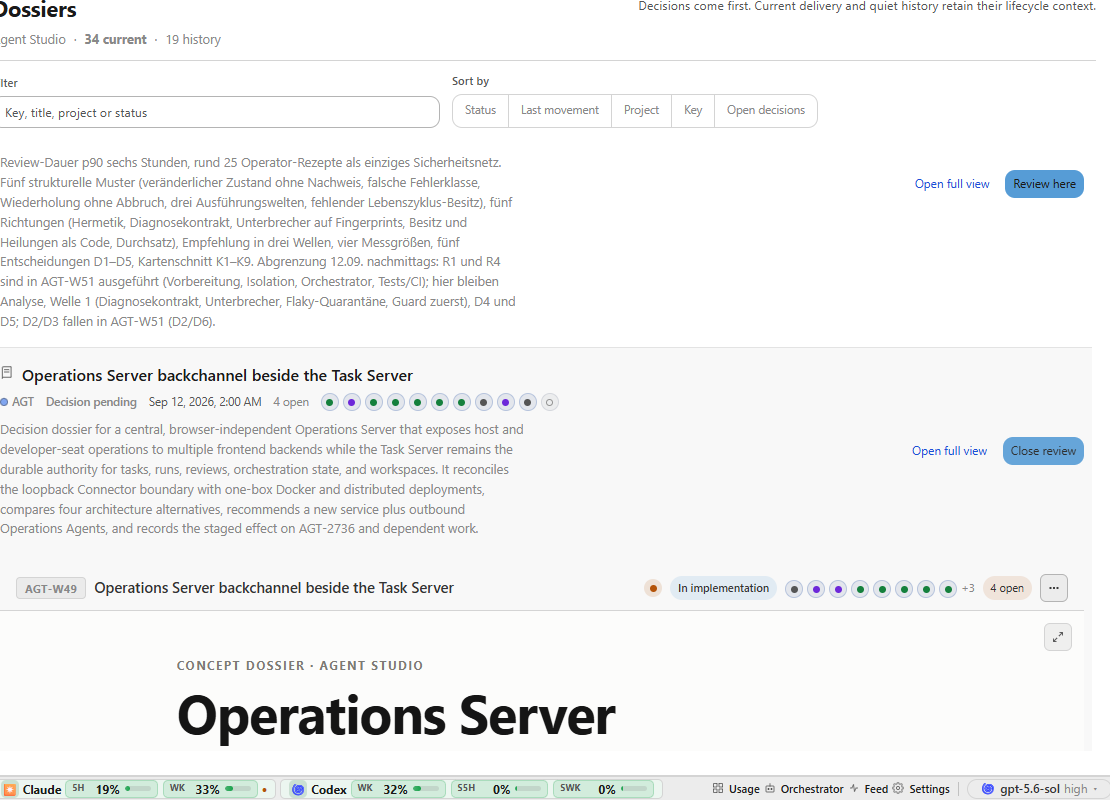The image size is (1110, 800).
Task: Open full view next to Review here
Action: pyautogui.click(x=952, y=184)
